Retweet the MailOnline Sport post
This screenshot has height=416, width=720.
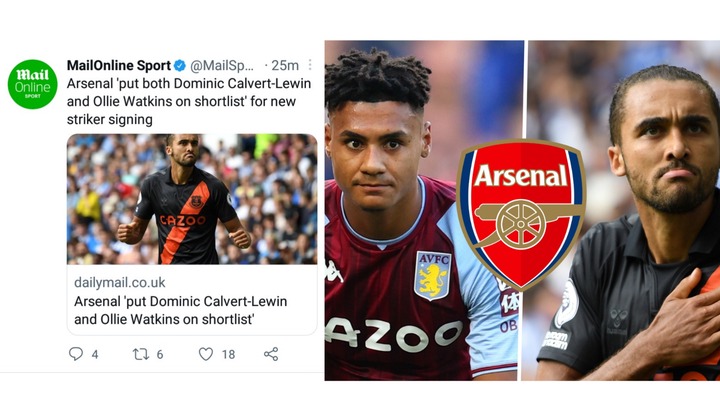[141, 354]
